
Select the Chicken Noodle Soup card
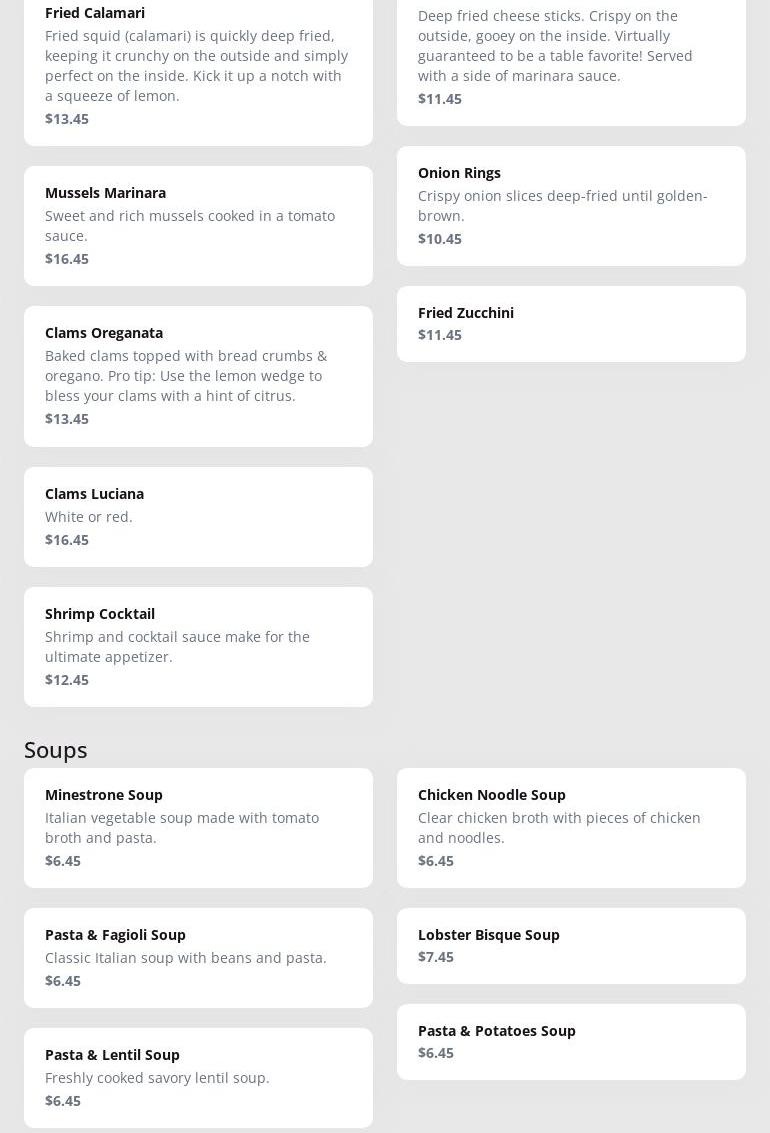tap(570, 827)
